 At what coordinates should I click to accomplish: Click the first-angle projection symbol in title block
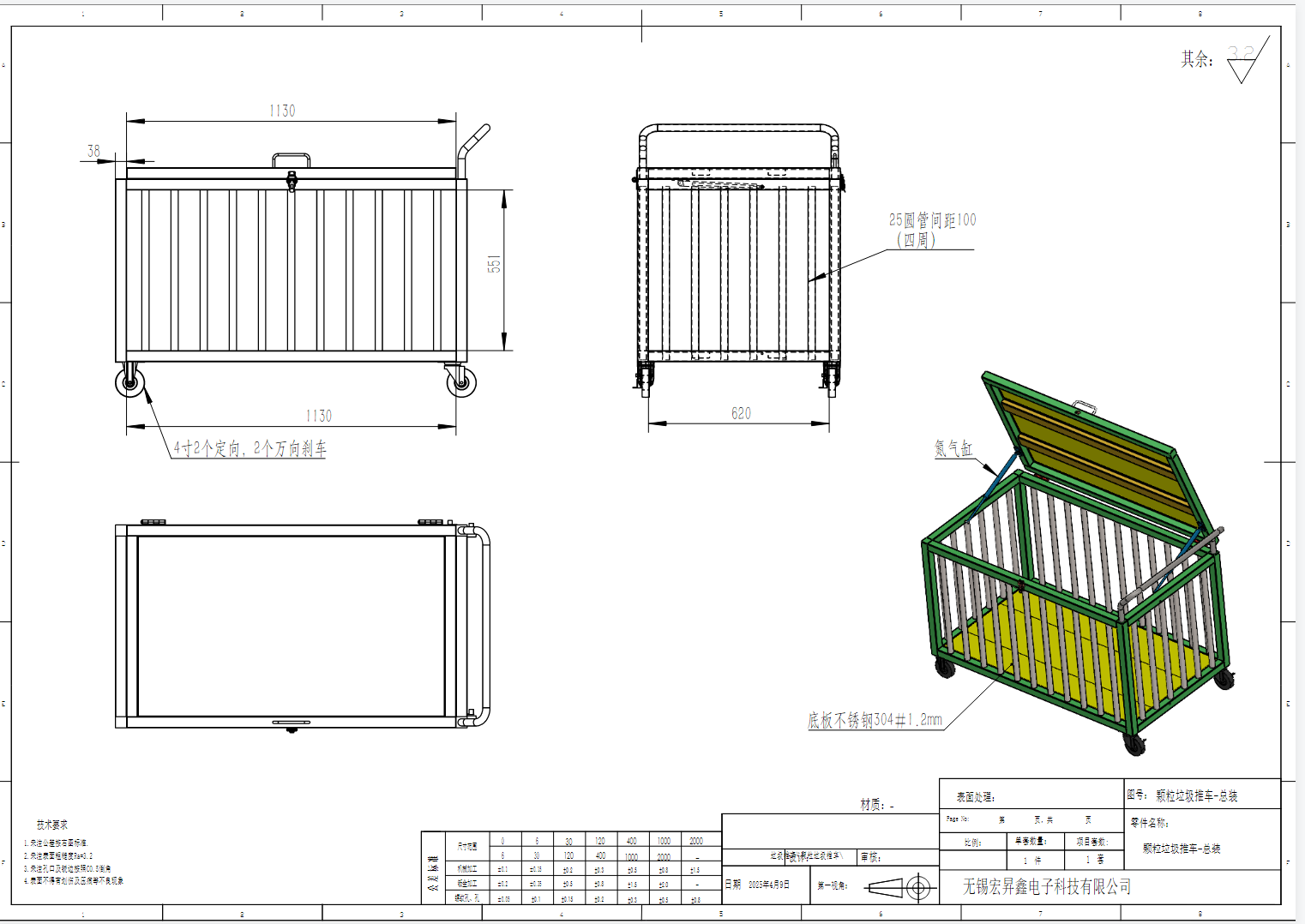coord(899,887)
